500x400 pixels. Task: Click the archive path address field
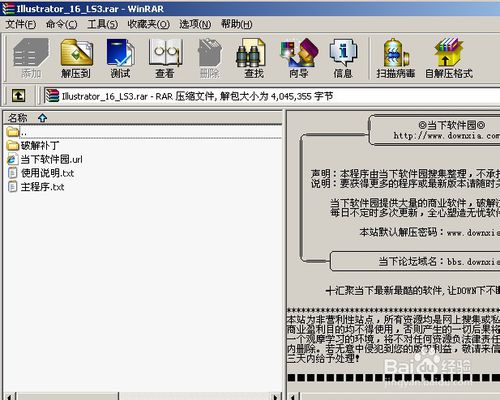tap(272, 96)
